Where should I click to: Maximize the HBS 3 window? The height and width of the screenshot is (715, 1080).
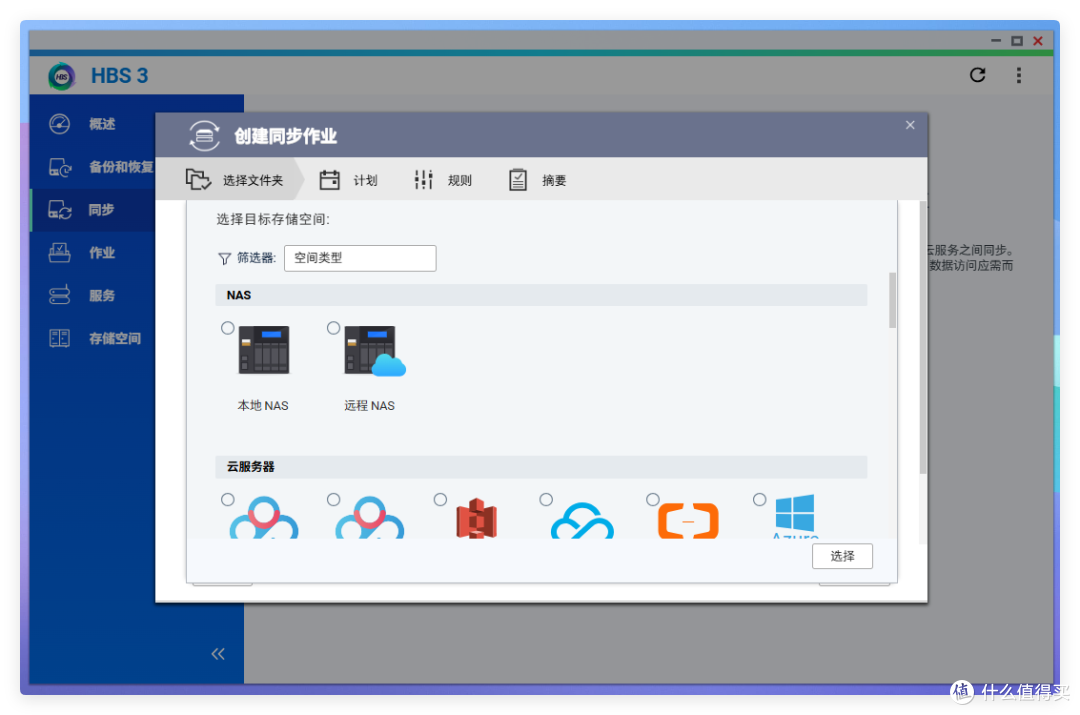[1017, 41]
